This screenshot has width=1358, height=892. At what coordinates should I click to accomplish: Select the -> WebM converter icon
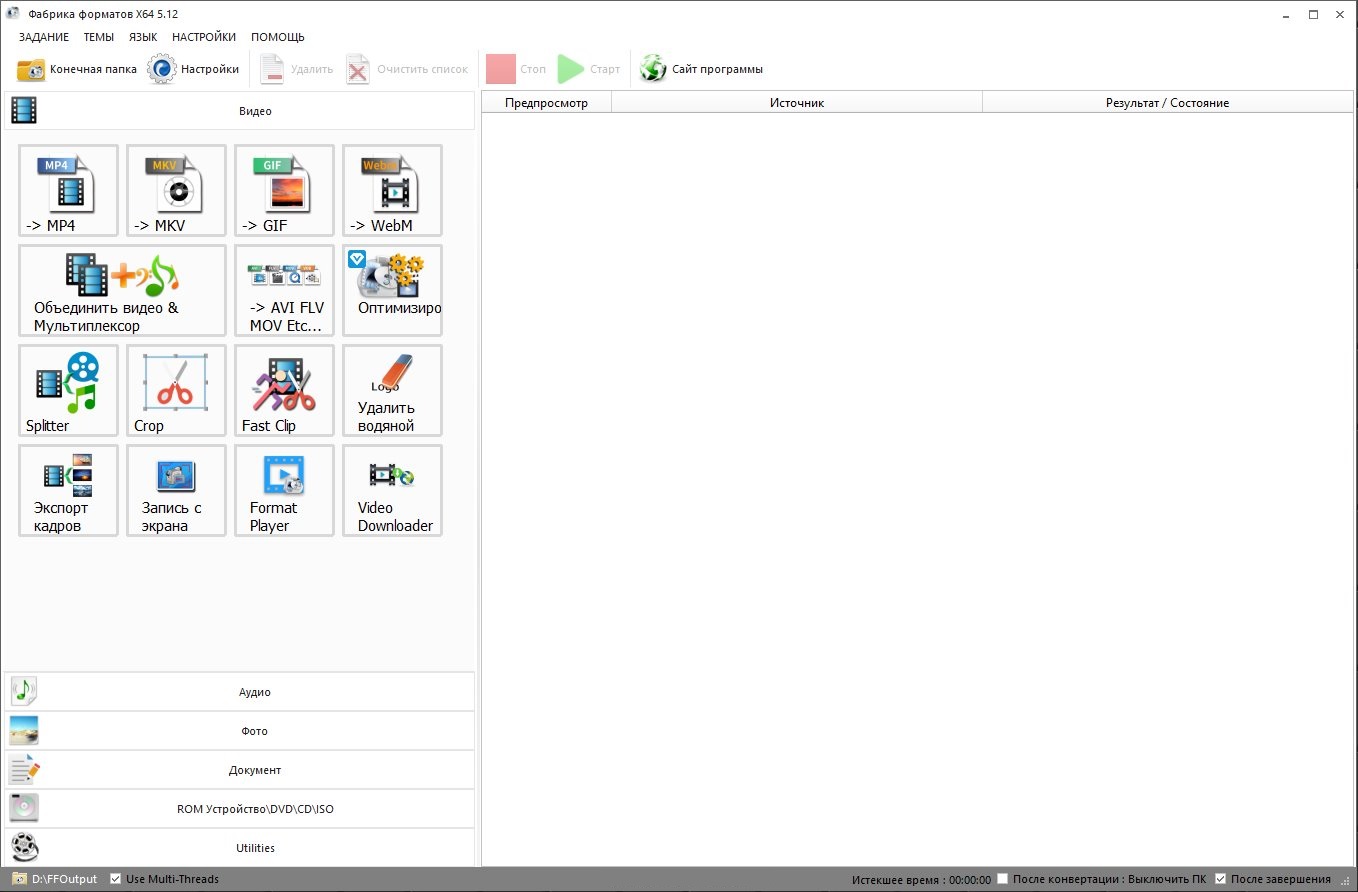(392, 190)
